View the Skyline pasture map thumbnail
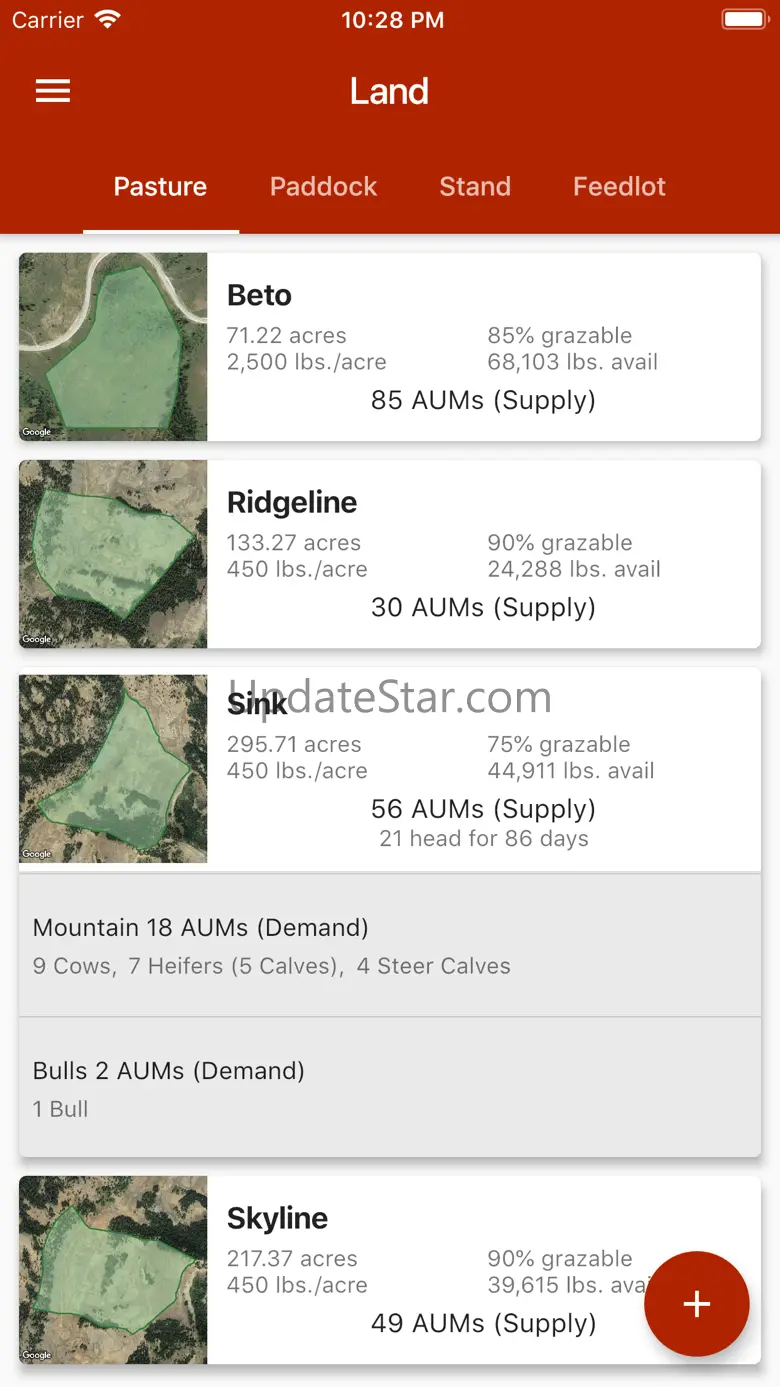Screen dimensions: 780x1387 coord(113,1270)
